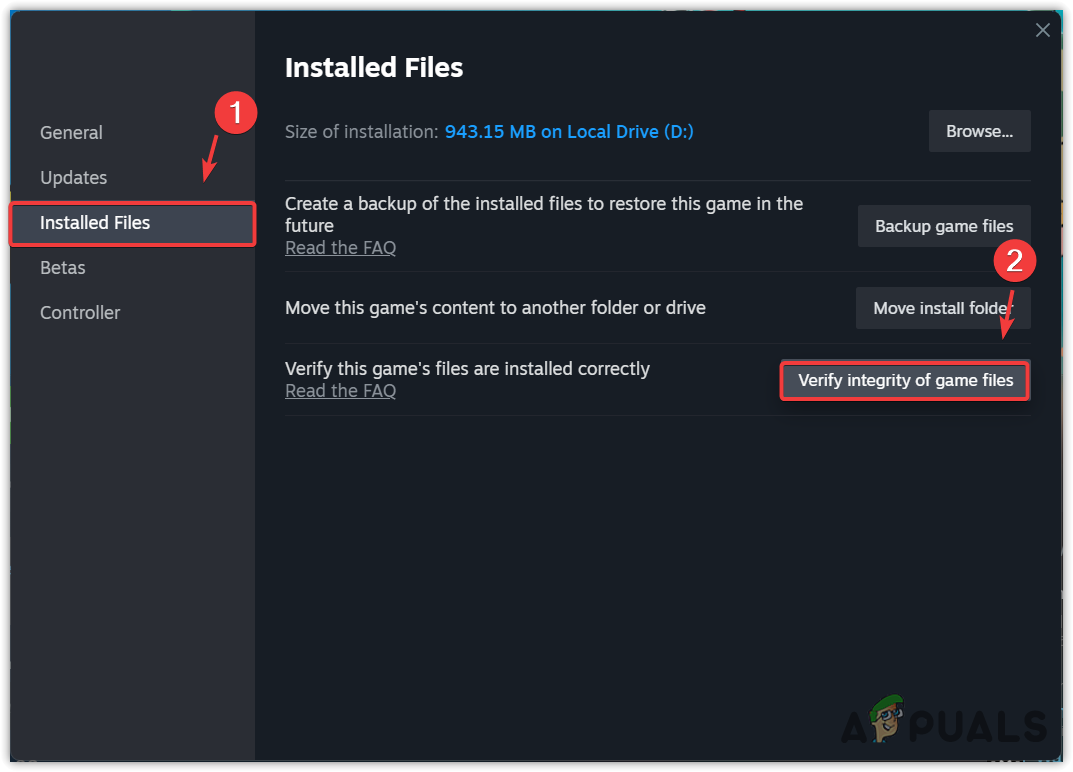Click the Browse... button
1073x772 pixels.
(x=979, y=131)
